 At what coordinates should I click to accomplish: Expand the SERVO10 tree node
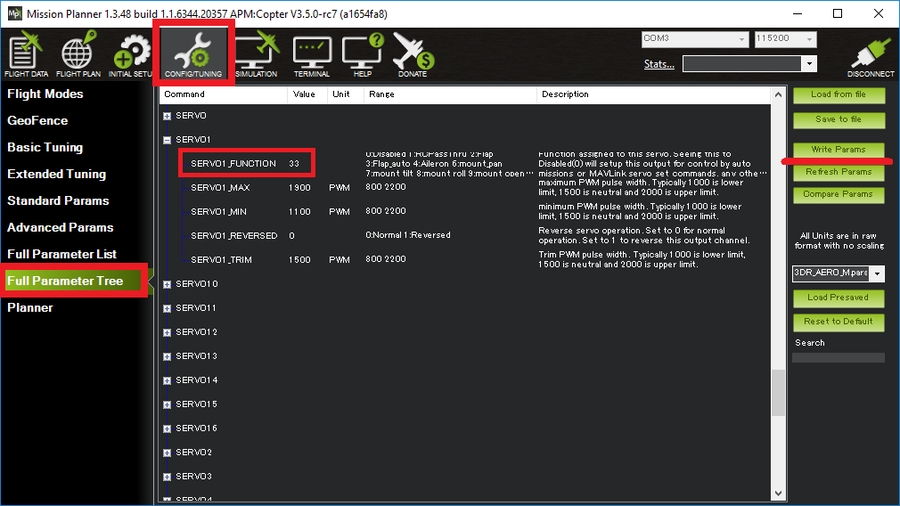(167, 284)
